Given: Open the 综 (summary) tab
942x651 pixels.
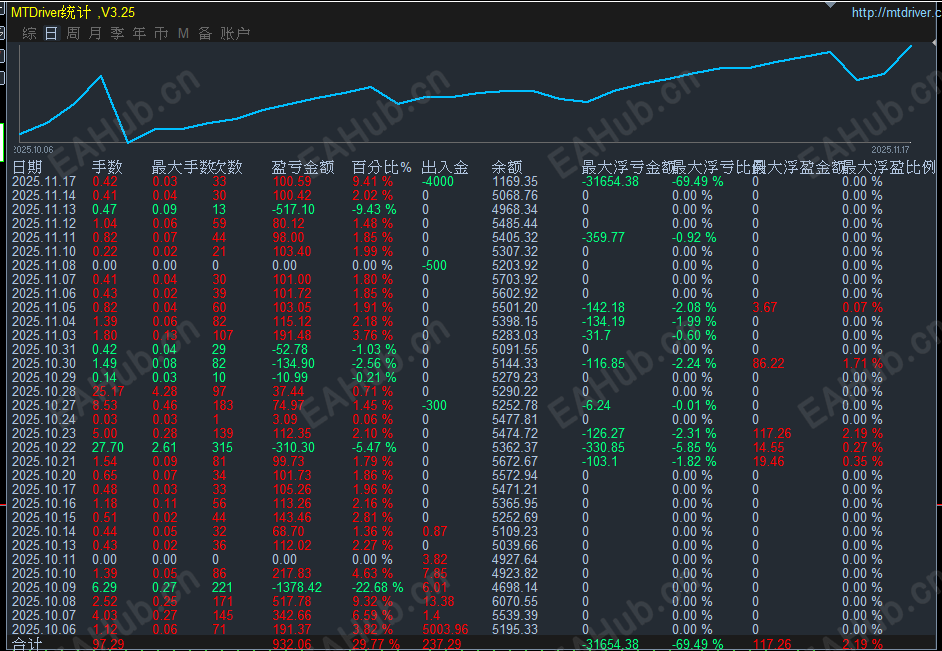Looking at the screenshot, I should coord(29,33).
